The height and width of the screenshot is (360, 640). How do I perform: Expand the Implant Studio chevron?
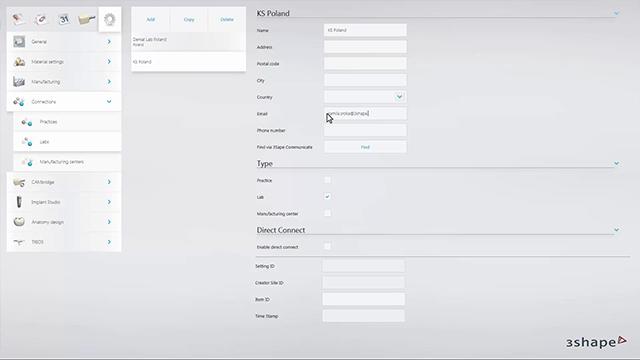(x=109, y=202)
